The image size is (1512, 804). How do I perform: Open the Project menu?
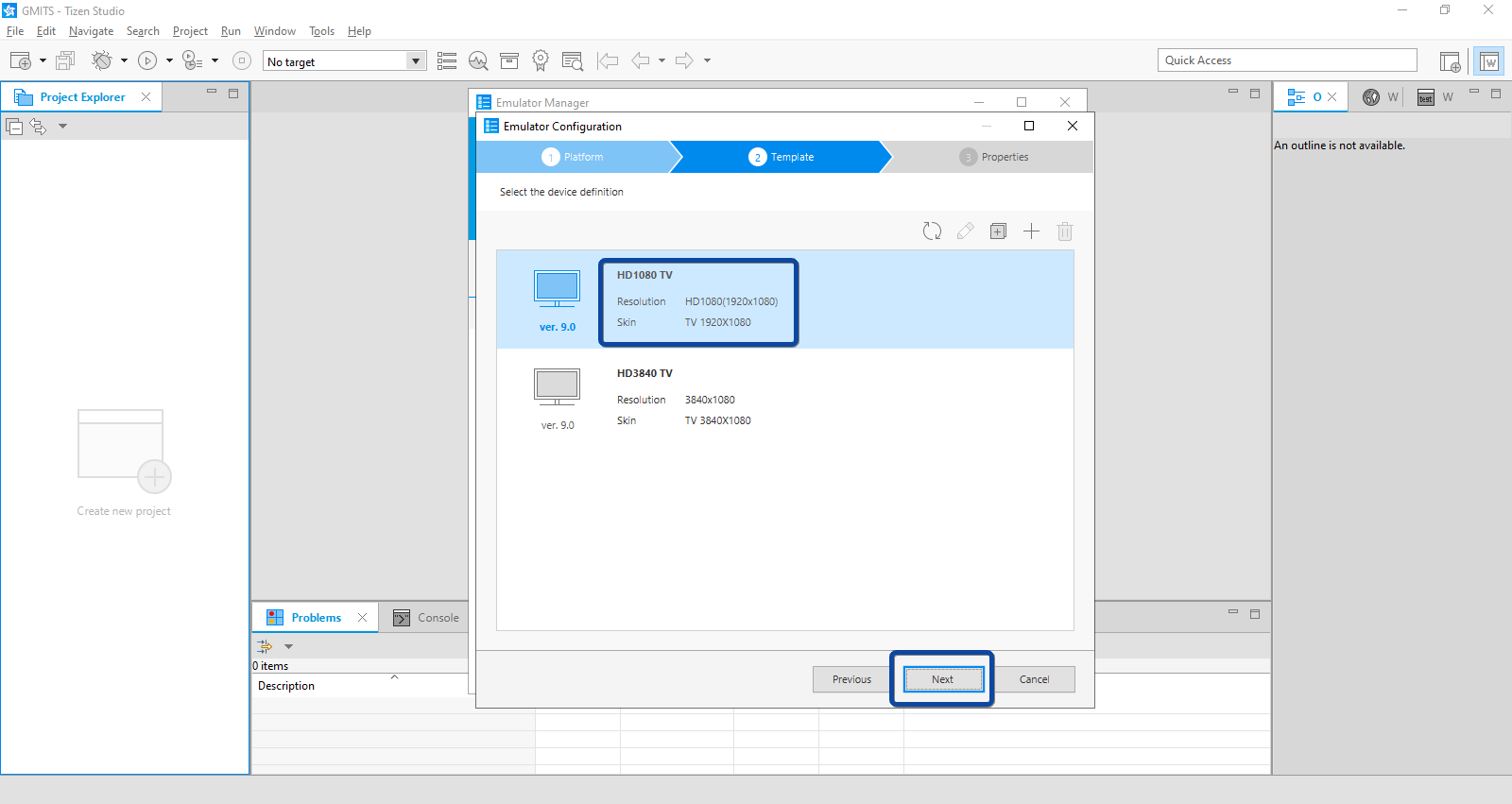190,31
